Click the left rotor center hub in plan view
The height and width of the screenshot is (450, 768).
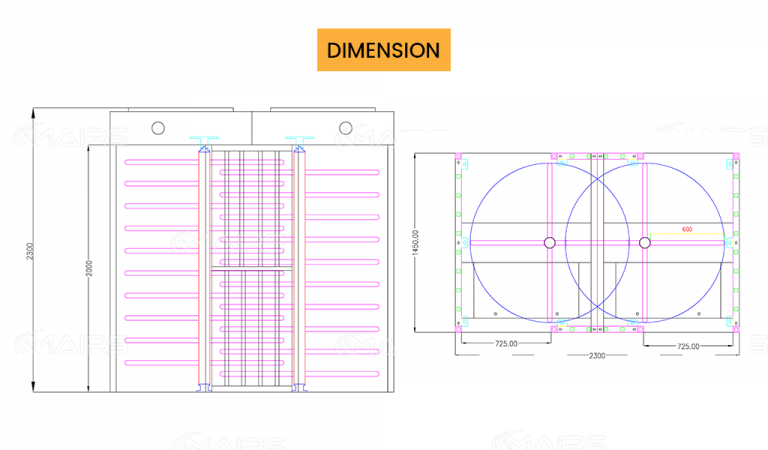[549, 242]
